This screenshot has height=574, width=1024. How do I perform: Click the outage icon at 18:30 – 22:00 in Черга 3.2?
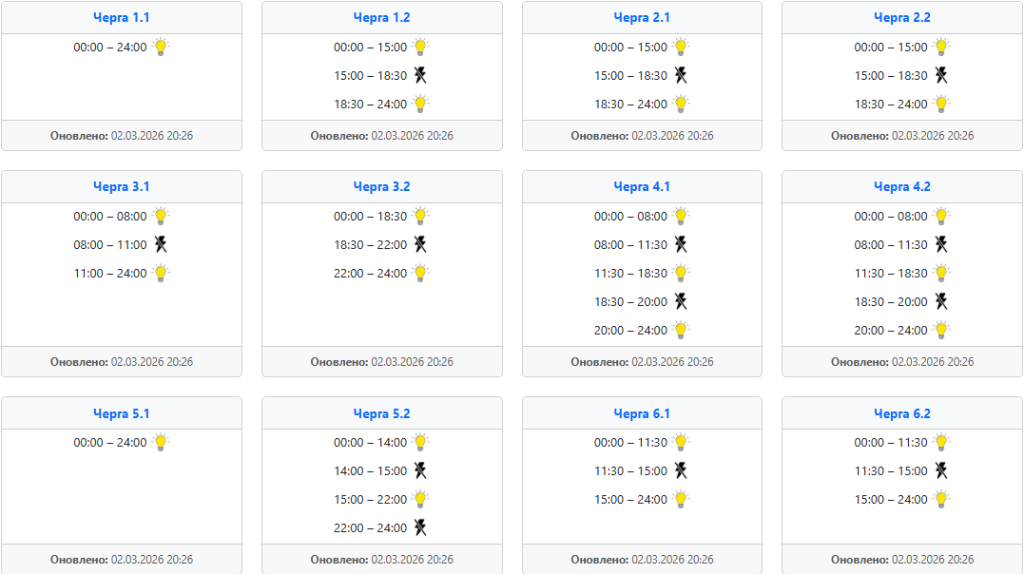point(421,245)
